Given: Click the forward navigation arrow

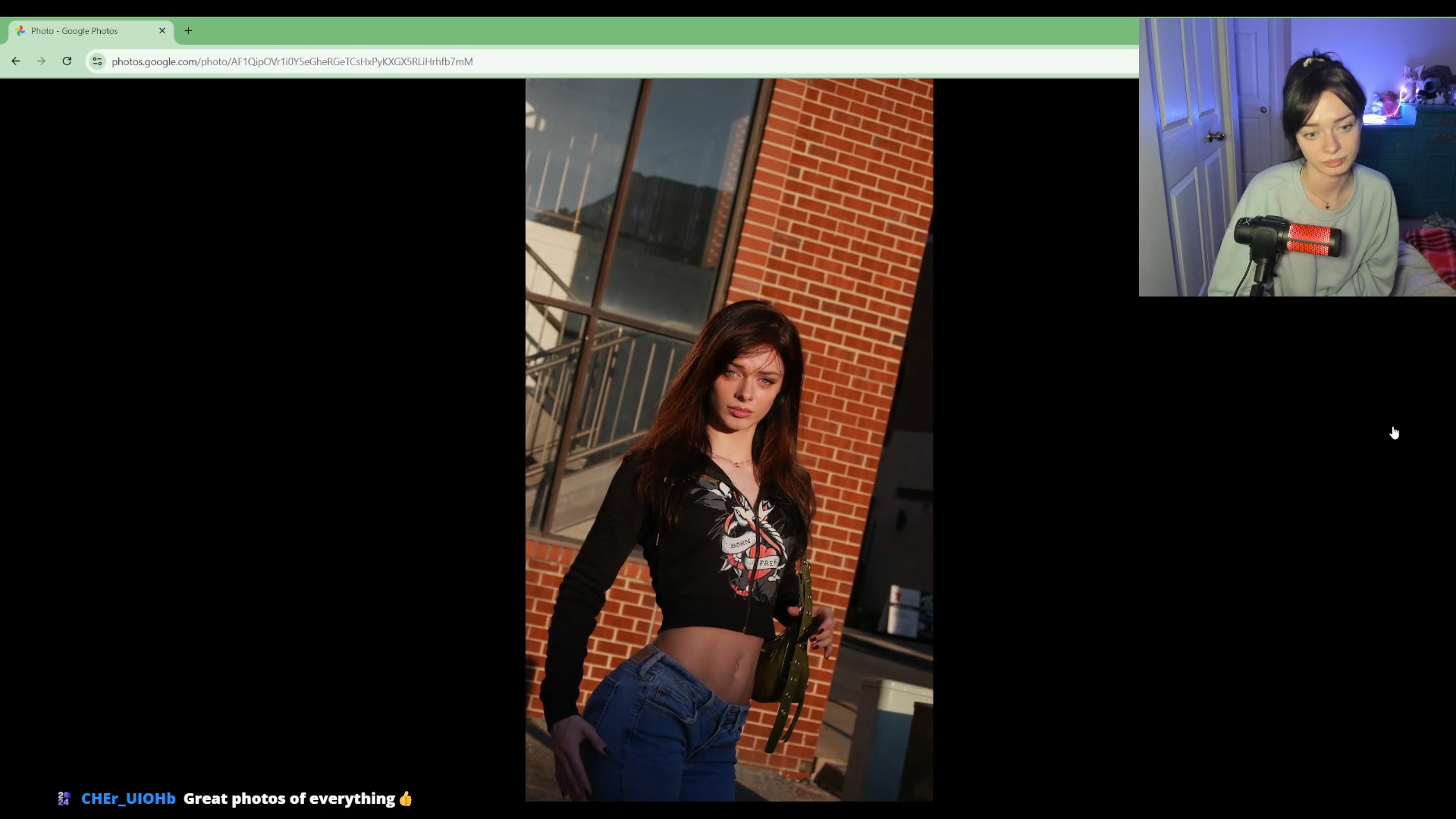Looking at the screenshot, I should [x=41, y=61].
